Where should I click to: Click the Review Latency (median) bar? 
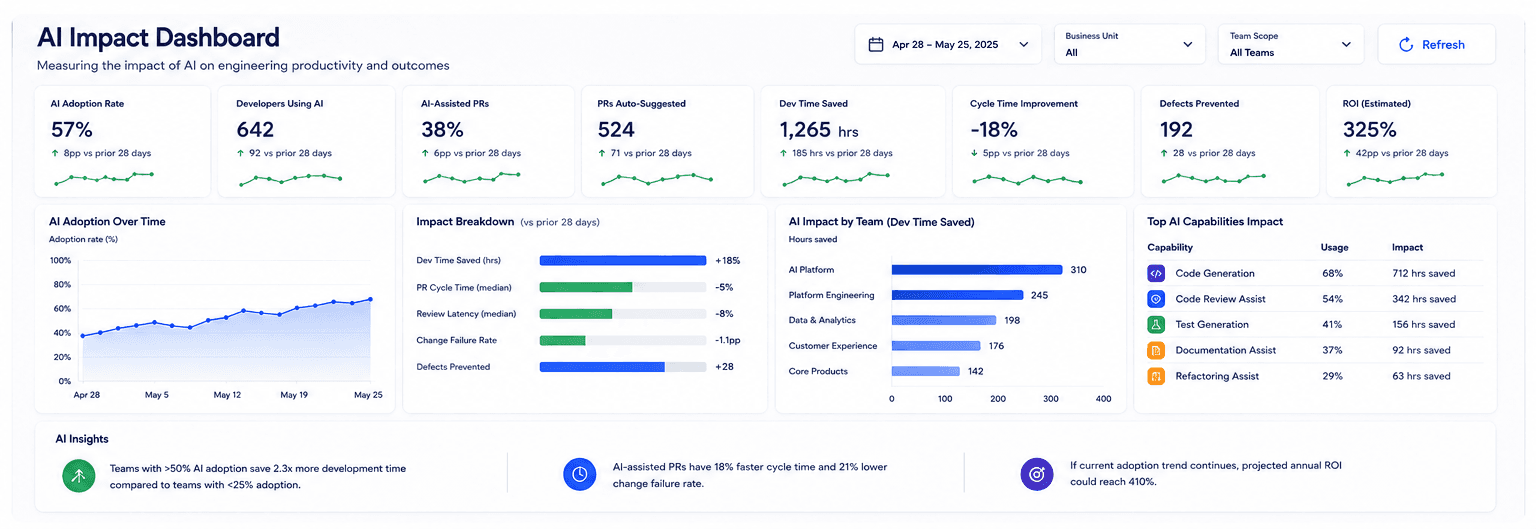[x=623, y=314]
